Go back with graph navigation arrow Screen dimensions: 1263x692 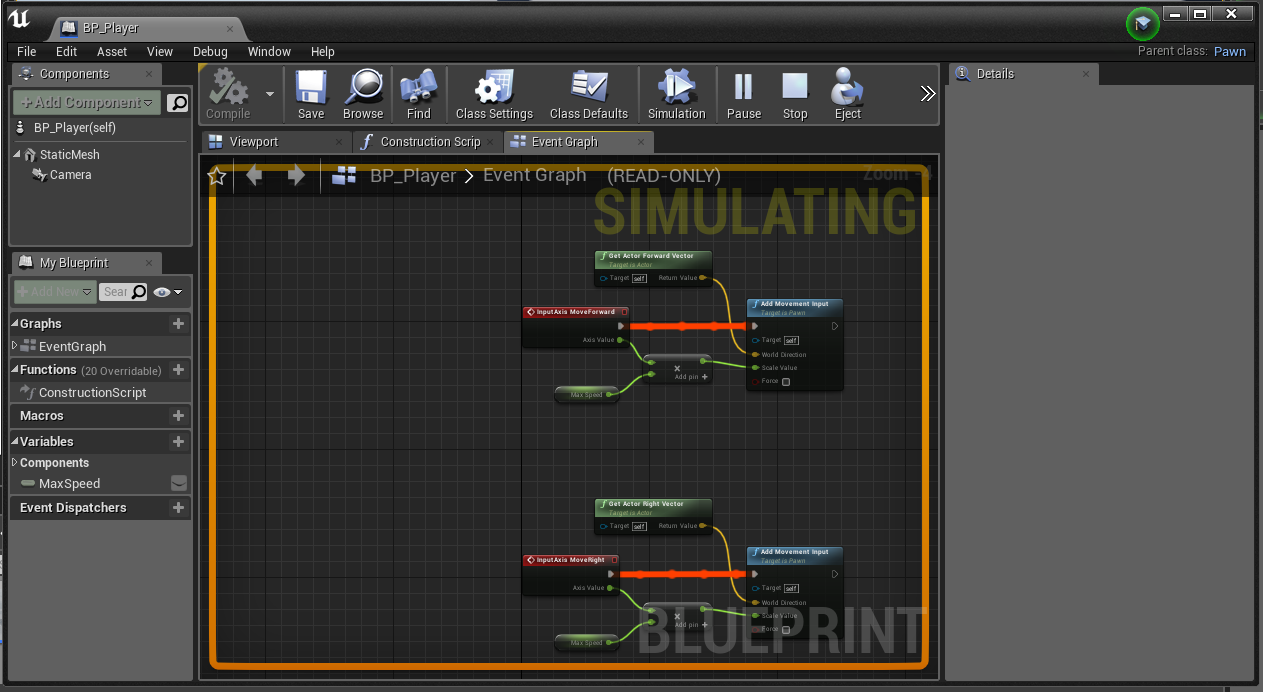click(254, 176)
